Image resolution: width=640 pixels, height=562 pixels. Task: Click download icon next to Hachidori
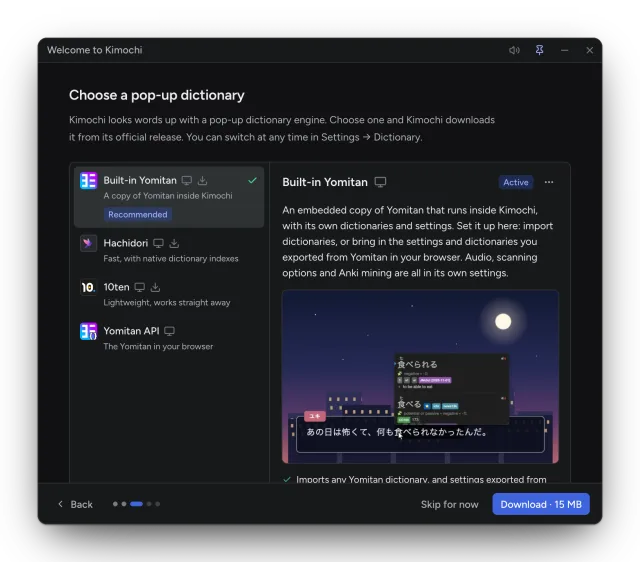click(x=174, y=243)
